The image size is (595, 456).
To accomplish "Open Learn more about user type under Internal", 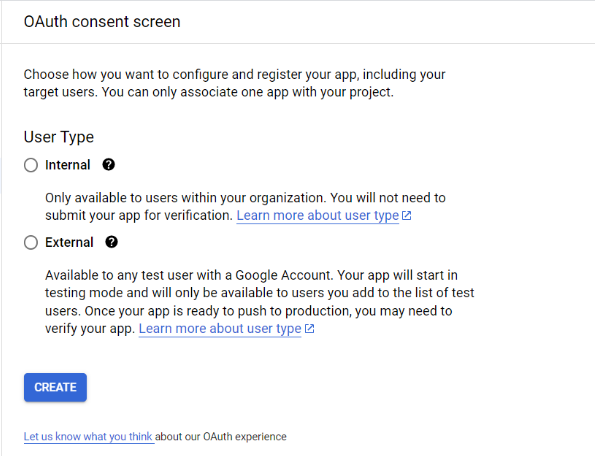I will click(318, 215).
